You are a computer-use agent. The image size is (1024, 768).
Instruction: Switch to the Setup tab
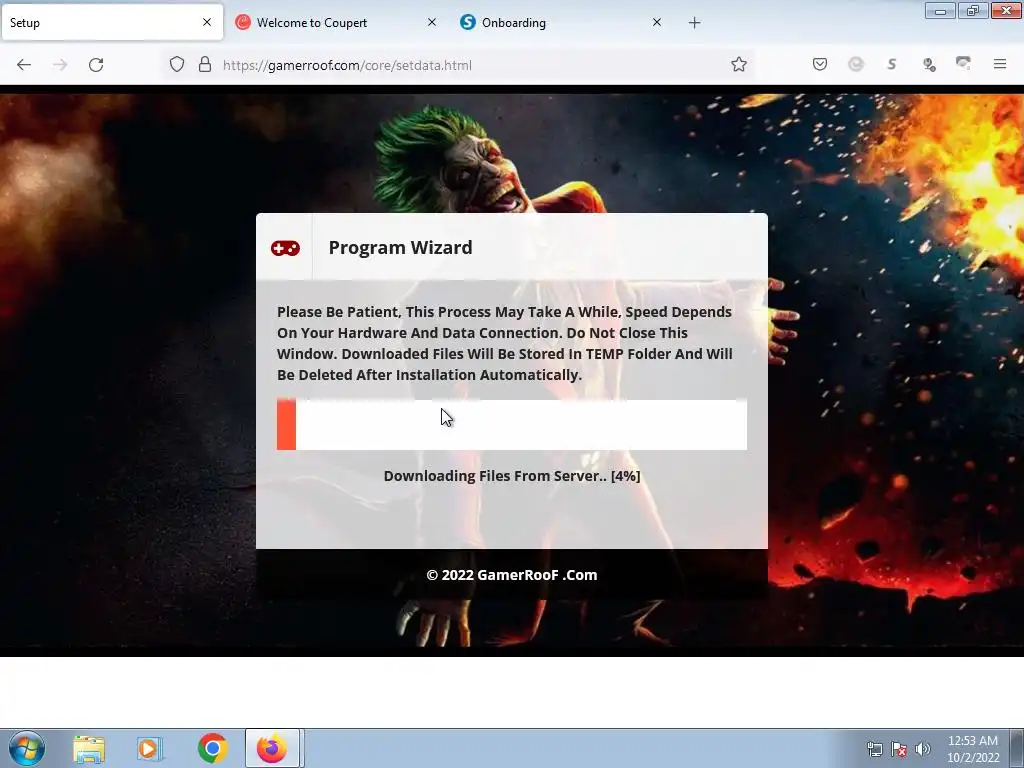[112, 22]
